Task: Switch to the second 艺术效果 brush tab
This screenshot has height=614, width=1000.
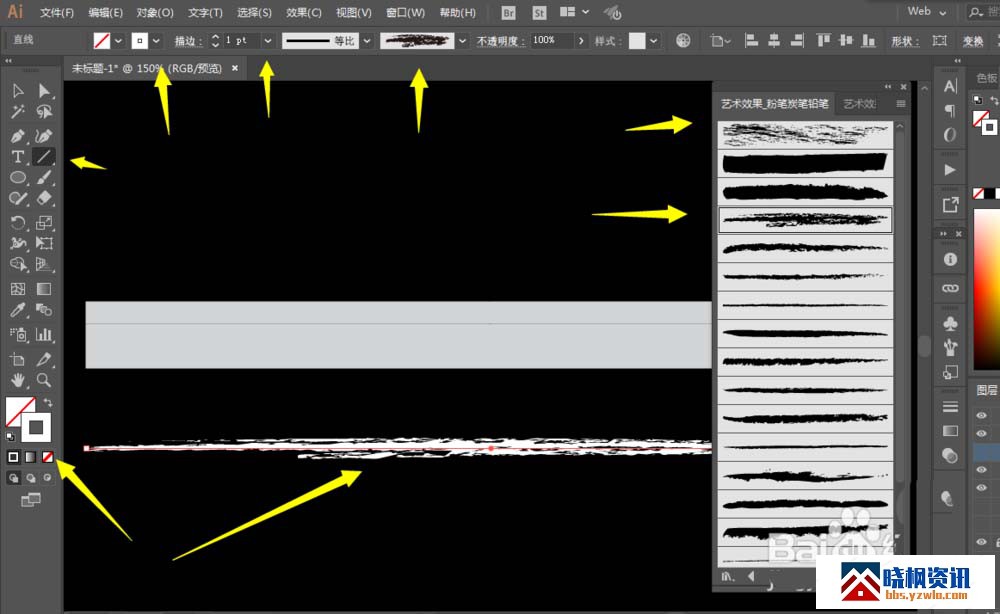Action: (858, 103)
